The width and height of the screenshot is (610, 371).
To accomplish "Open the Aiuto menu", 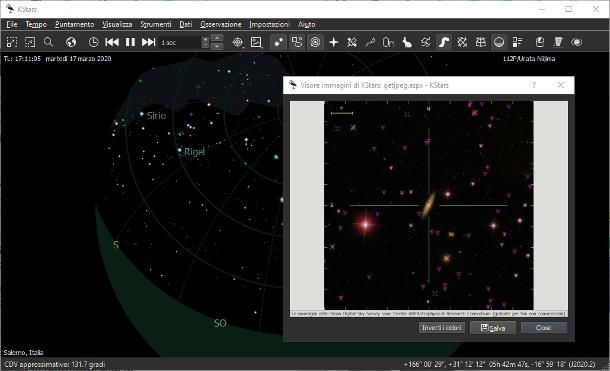I will pyautogui.click(x=307, y=24).
